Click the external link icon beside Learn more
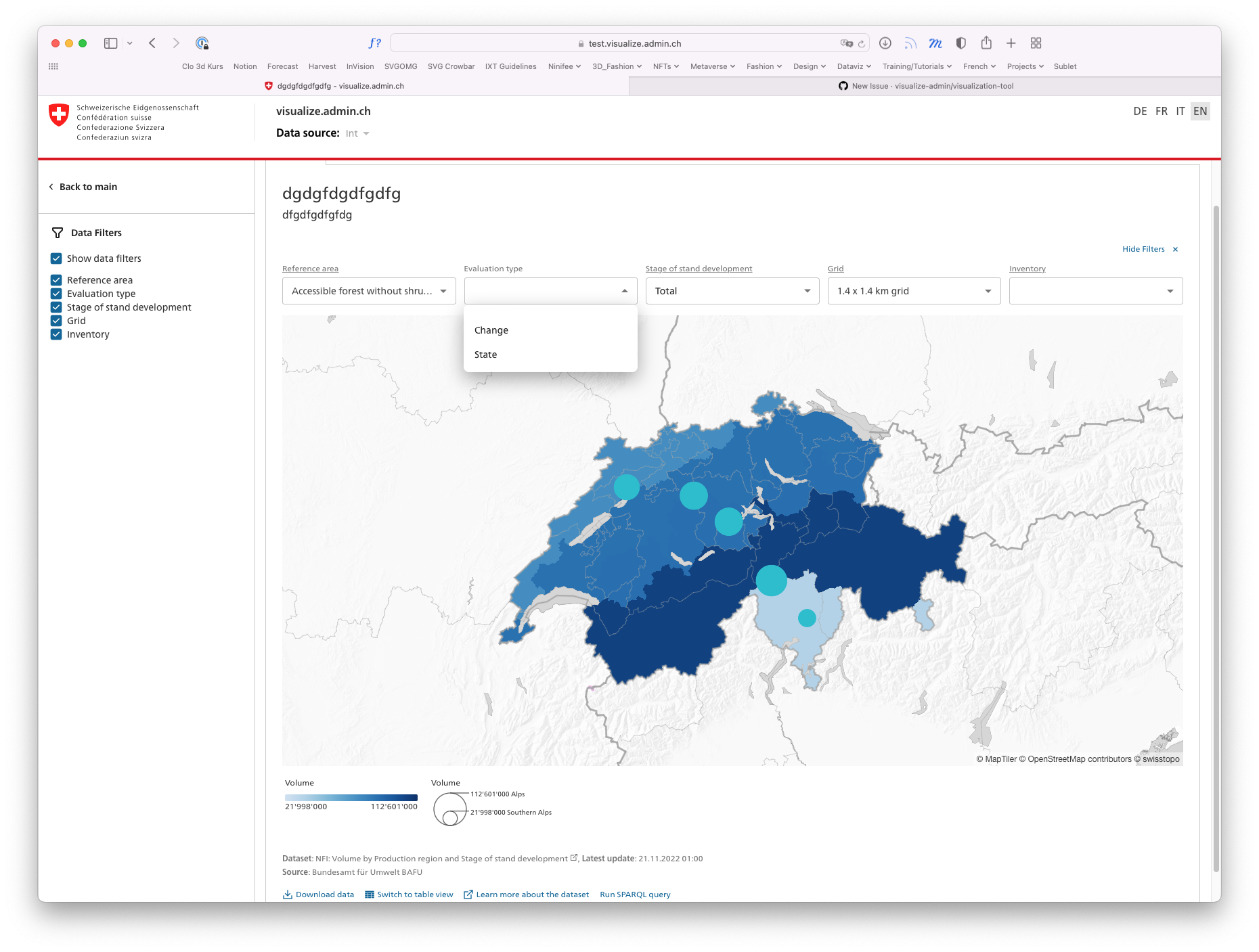 pyautogui.click(x=468, y=894)
